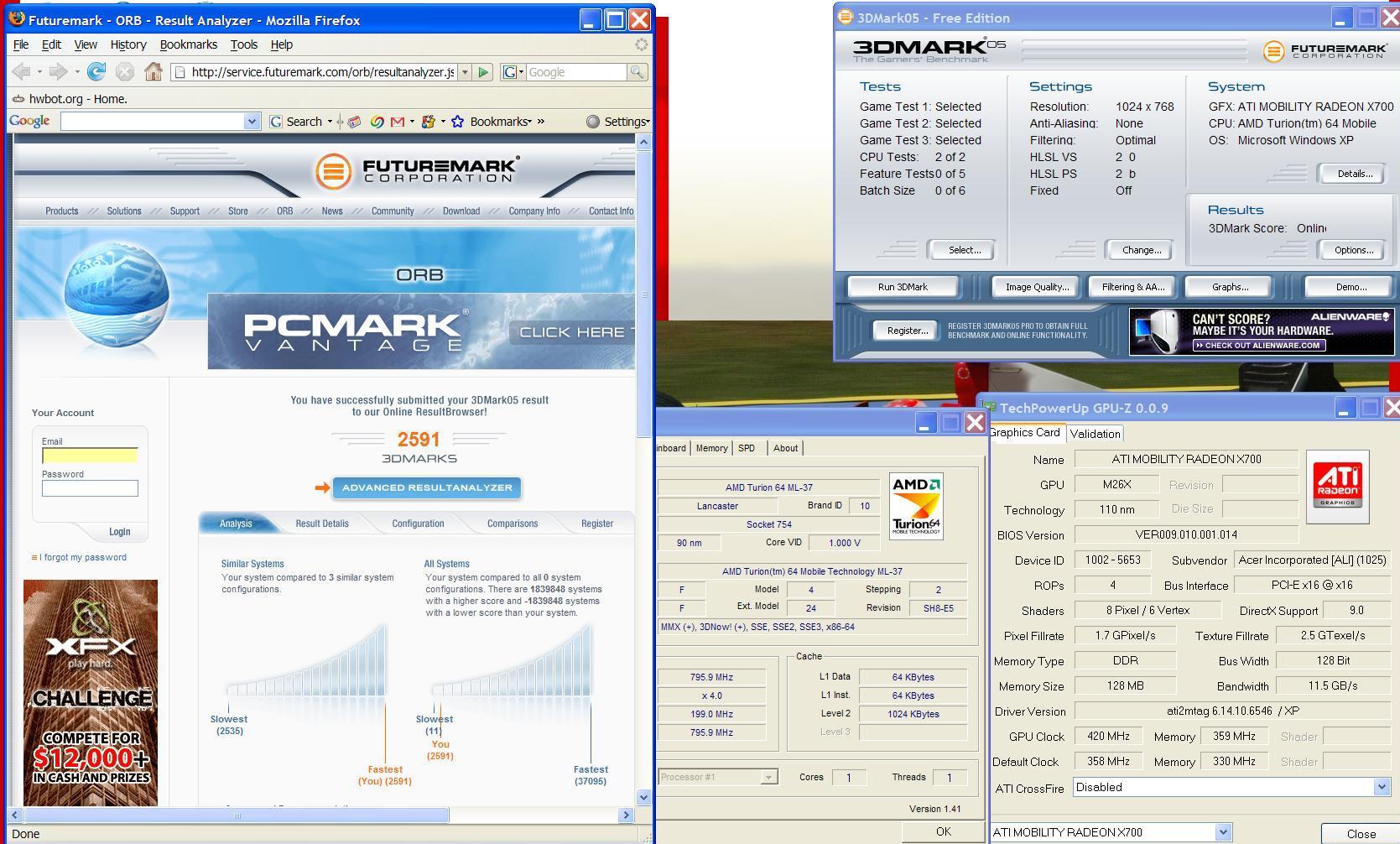Image resolution: width=1400 pixels, height=844 pixels.
Task: Open Google toolbar search box dropdown
Action: (252, 122)
